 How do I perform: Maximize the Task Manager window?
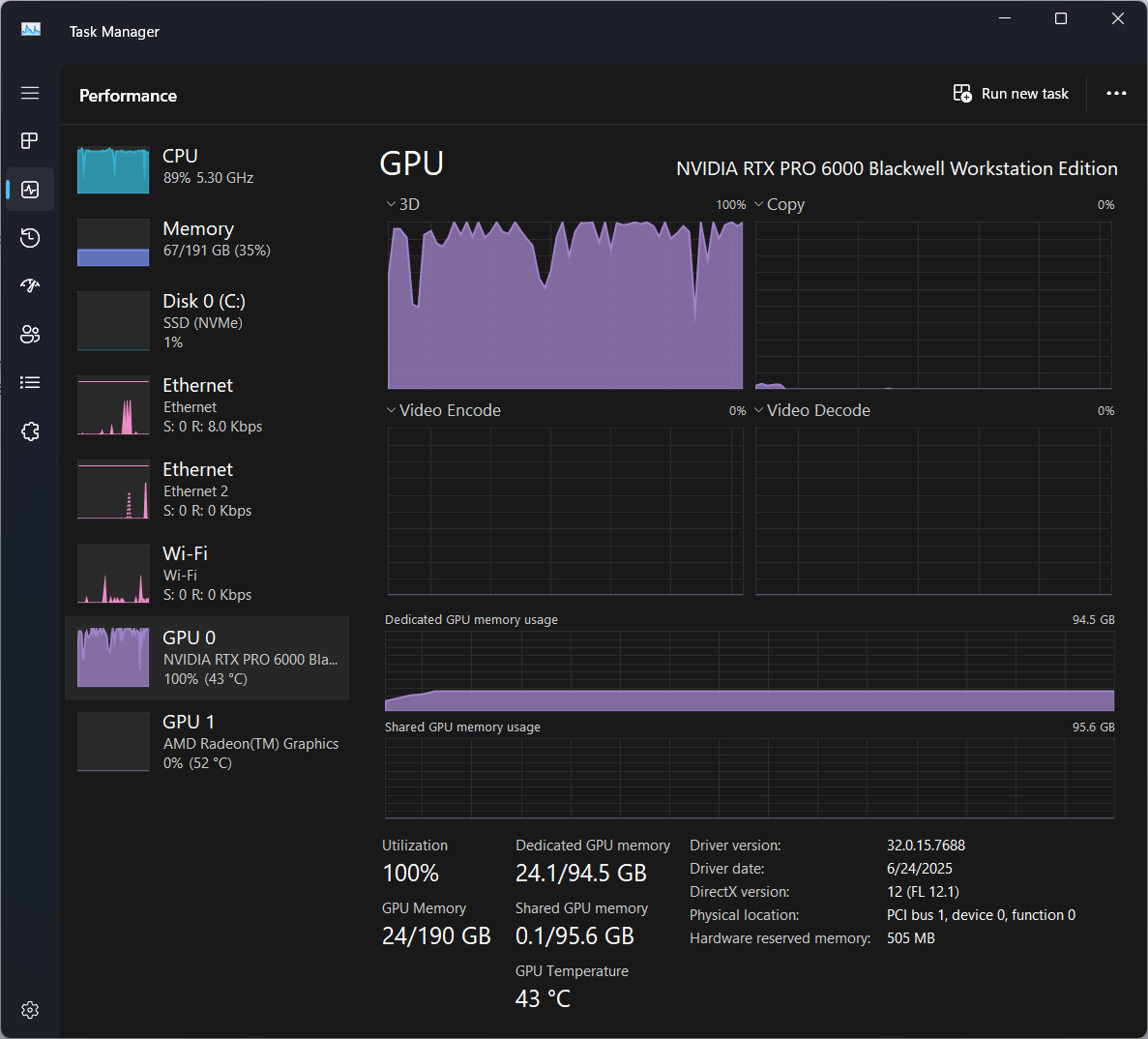1060,18
